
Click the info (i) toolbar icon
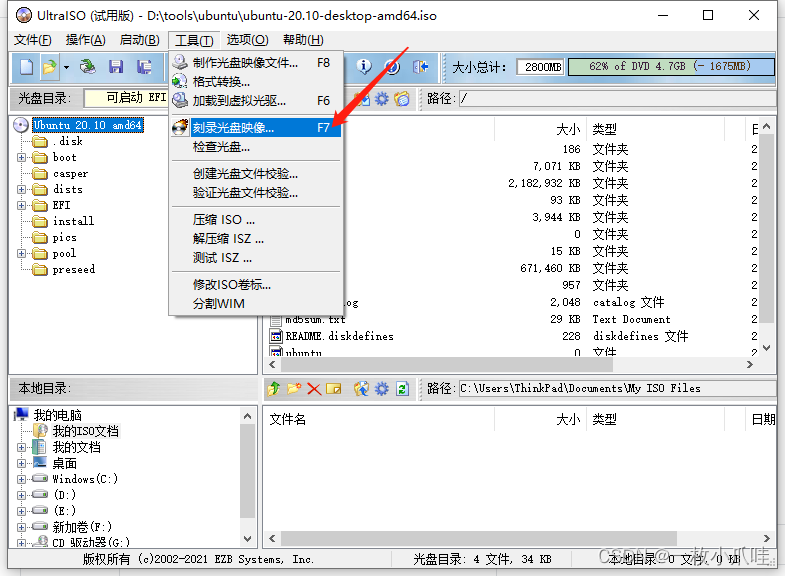tap(364, 67)
